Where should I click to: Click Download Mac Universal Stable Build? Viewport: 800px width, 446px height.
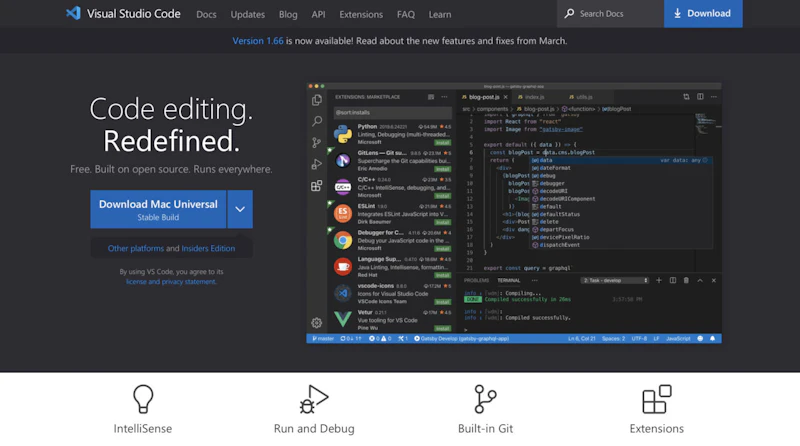pos(158,209)
